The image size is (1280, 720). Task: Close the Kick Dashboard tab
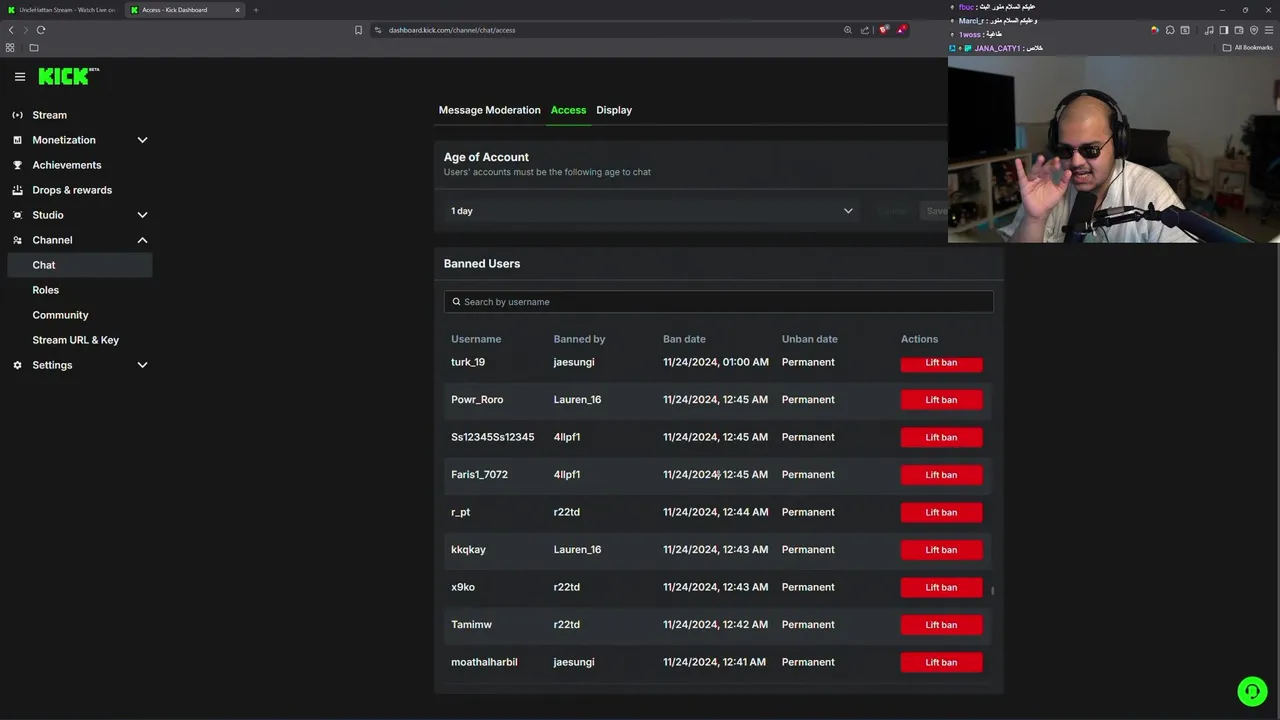(x=237, y=10)
